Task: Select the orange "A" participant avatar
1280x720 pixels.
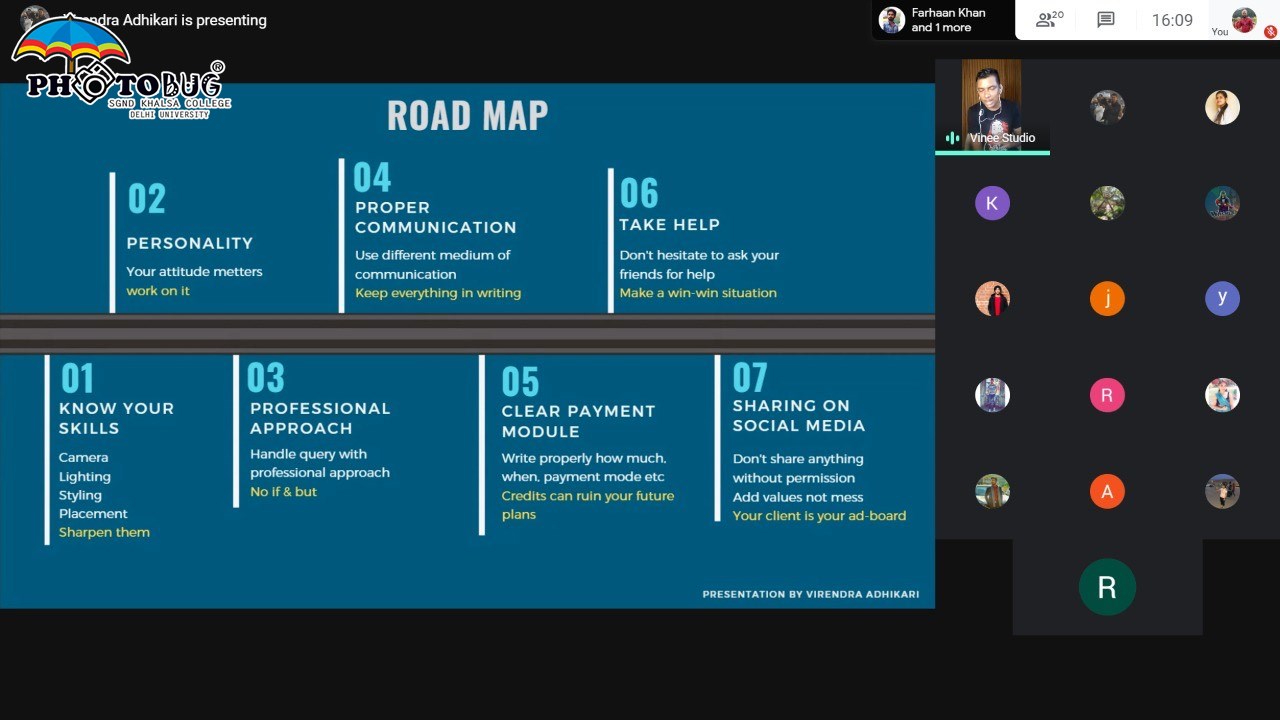Action: 1107,491
